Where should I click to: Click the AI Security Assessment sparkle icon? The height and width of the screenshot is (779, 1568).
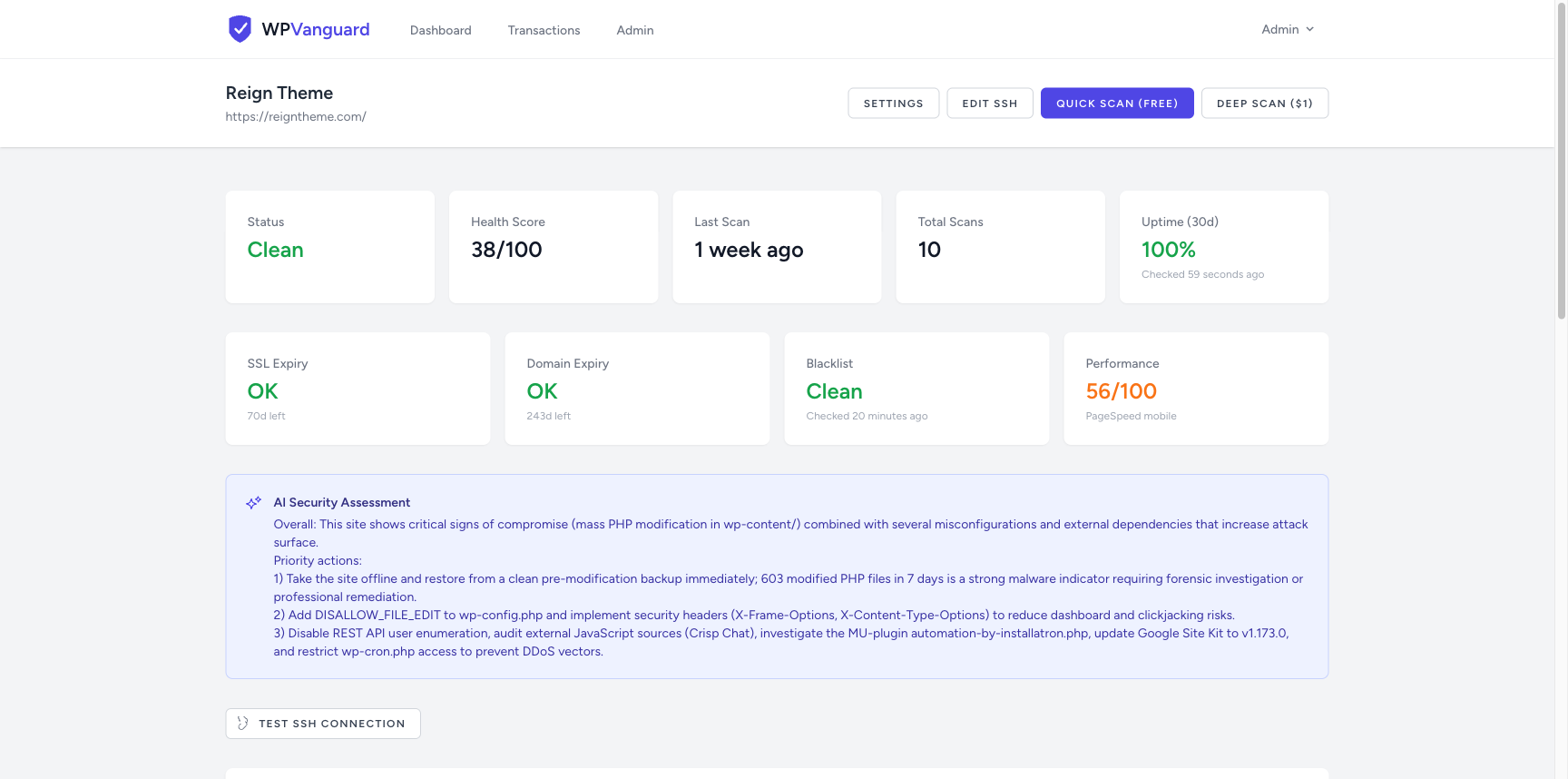[253, 502]
